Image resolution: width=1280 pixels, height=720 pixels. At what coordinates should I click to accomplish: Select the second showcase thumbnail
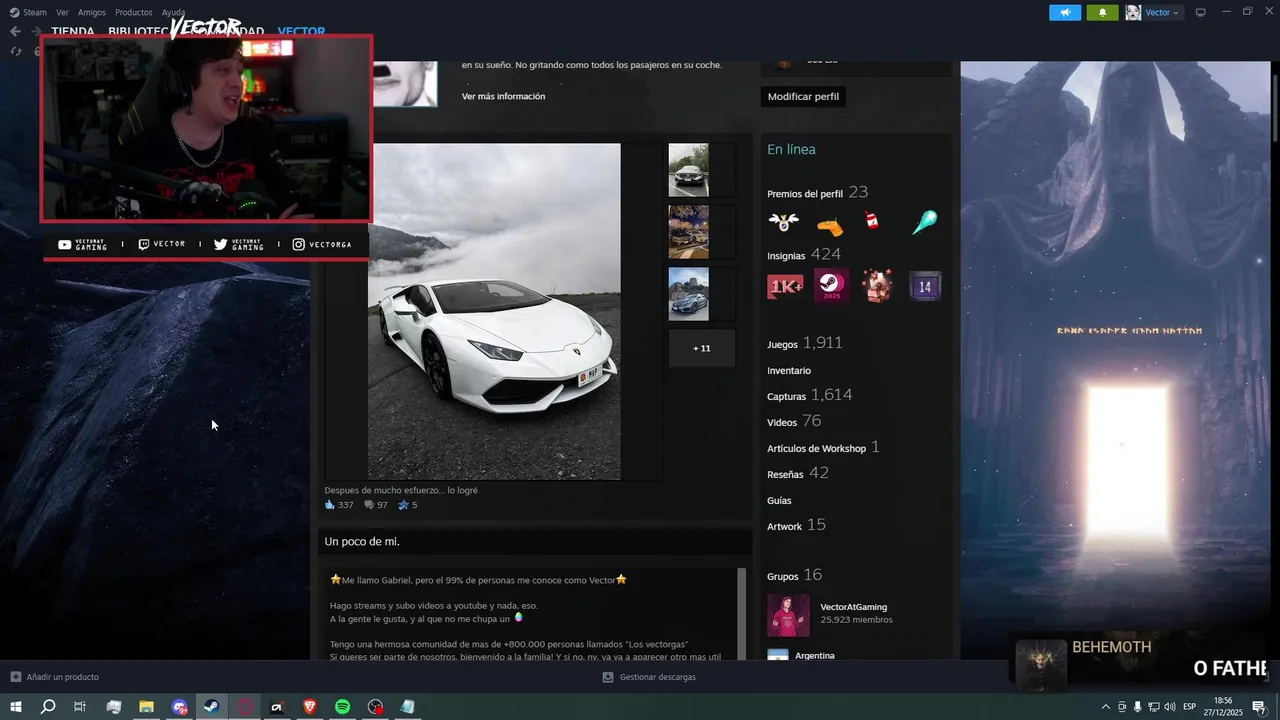688,232
